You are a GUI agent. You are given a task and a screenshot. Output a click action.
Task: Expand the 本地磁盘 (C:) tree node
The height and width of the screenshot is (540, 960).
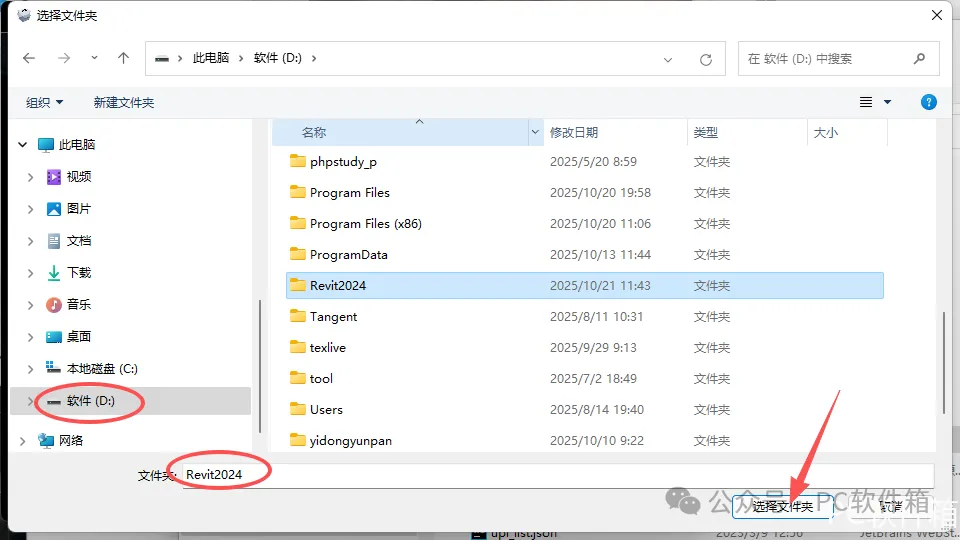coord(30,369)
